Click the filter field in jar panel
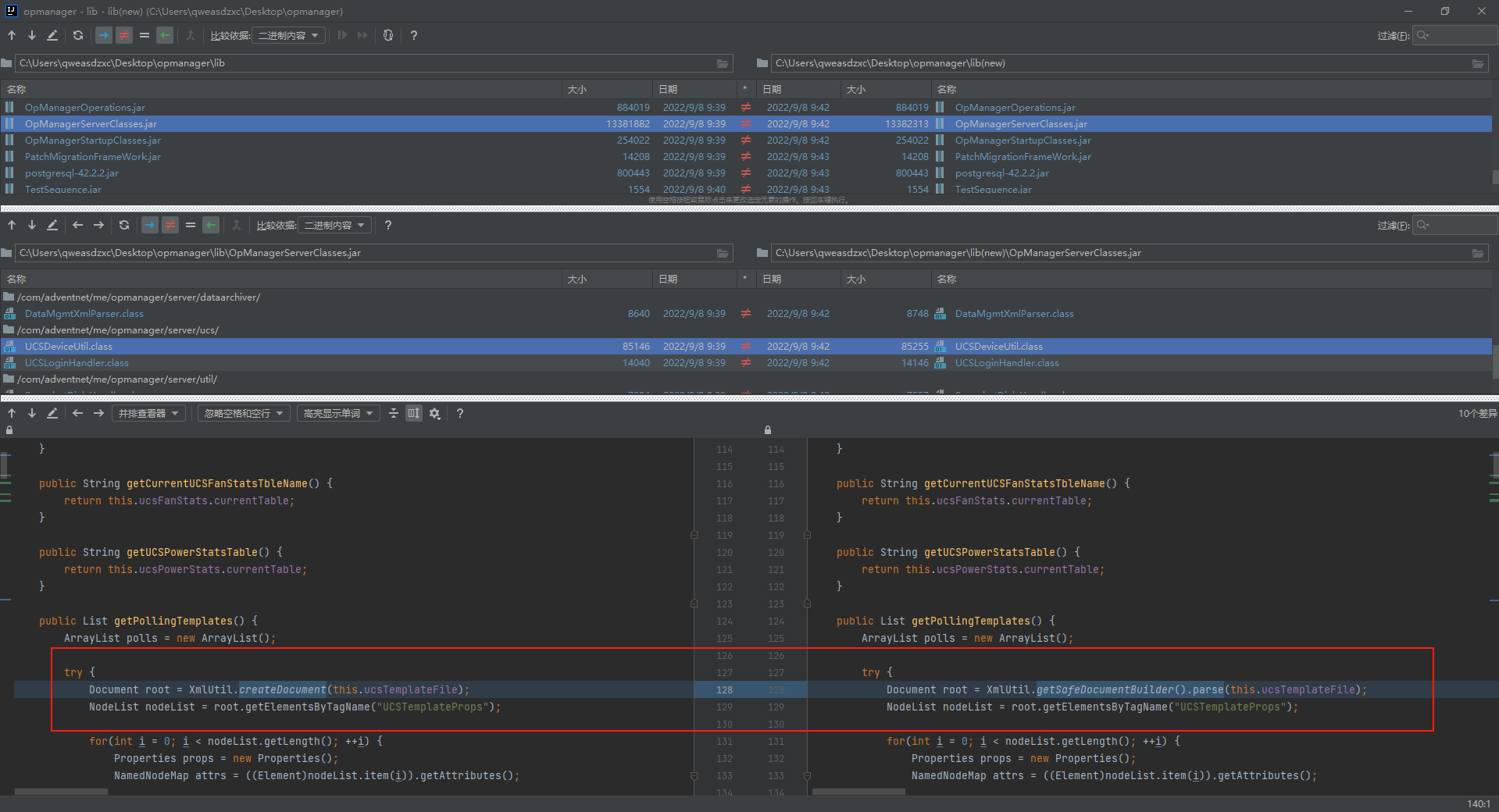 coord(1454,225)
